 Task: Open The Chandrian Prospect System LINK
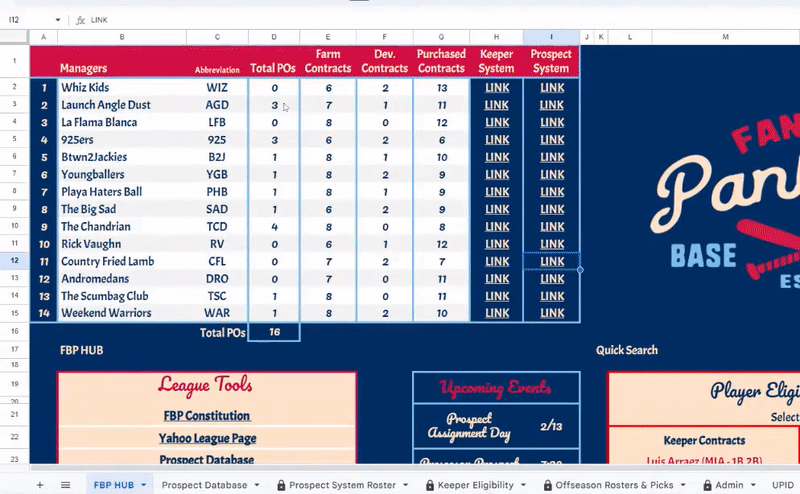552,227
